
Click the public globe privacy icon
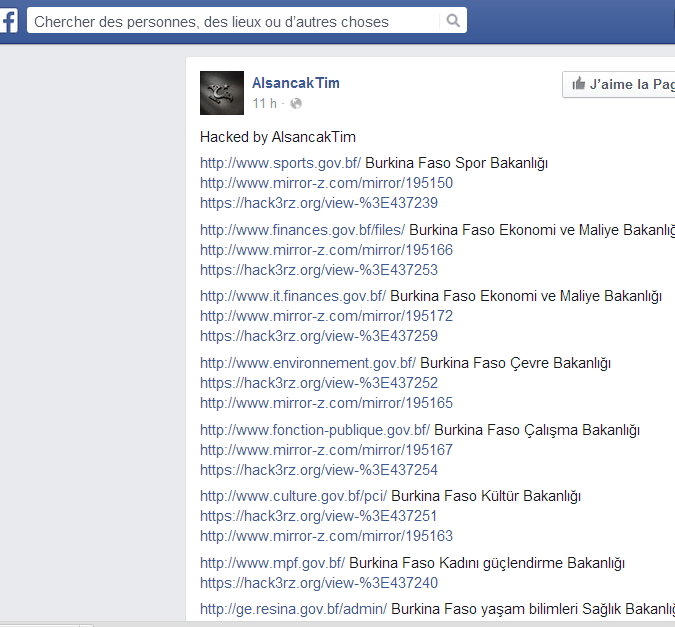tap(296, 103)
